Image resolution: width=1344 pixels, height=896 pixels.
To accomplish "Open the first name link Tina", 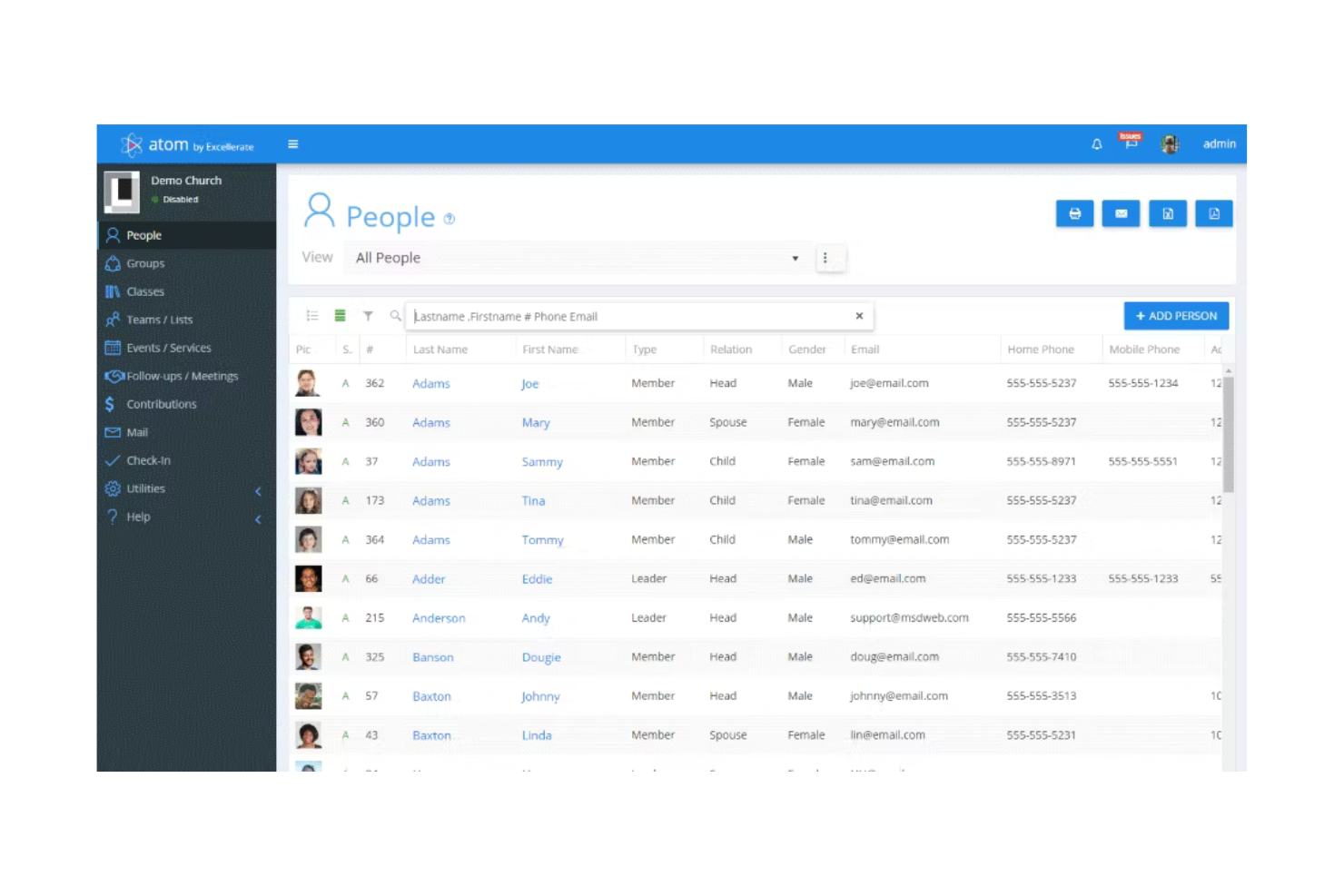I will tap(533, 501).
